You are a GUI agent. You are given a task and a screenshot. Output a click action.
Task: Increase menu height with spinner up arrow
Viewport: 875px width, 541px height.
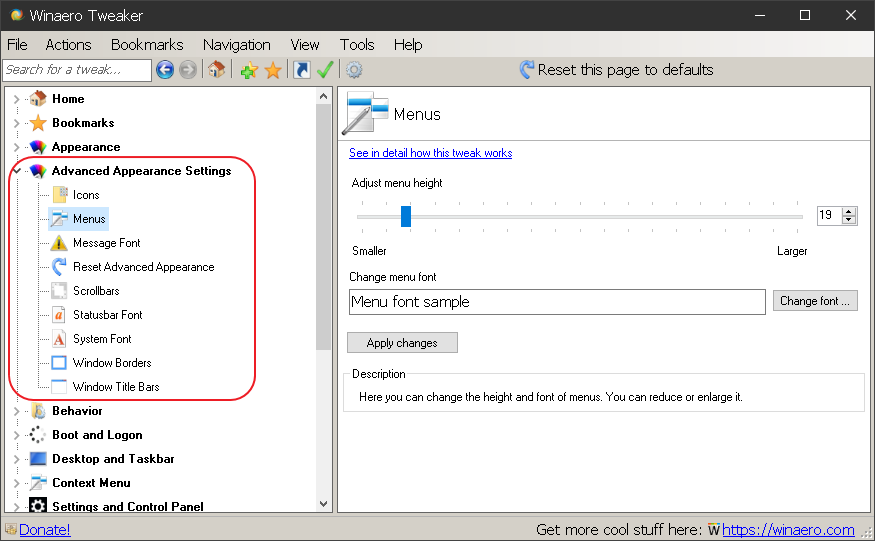point(849,212)
